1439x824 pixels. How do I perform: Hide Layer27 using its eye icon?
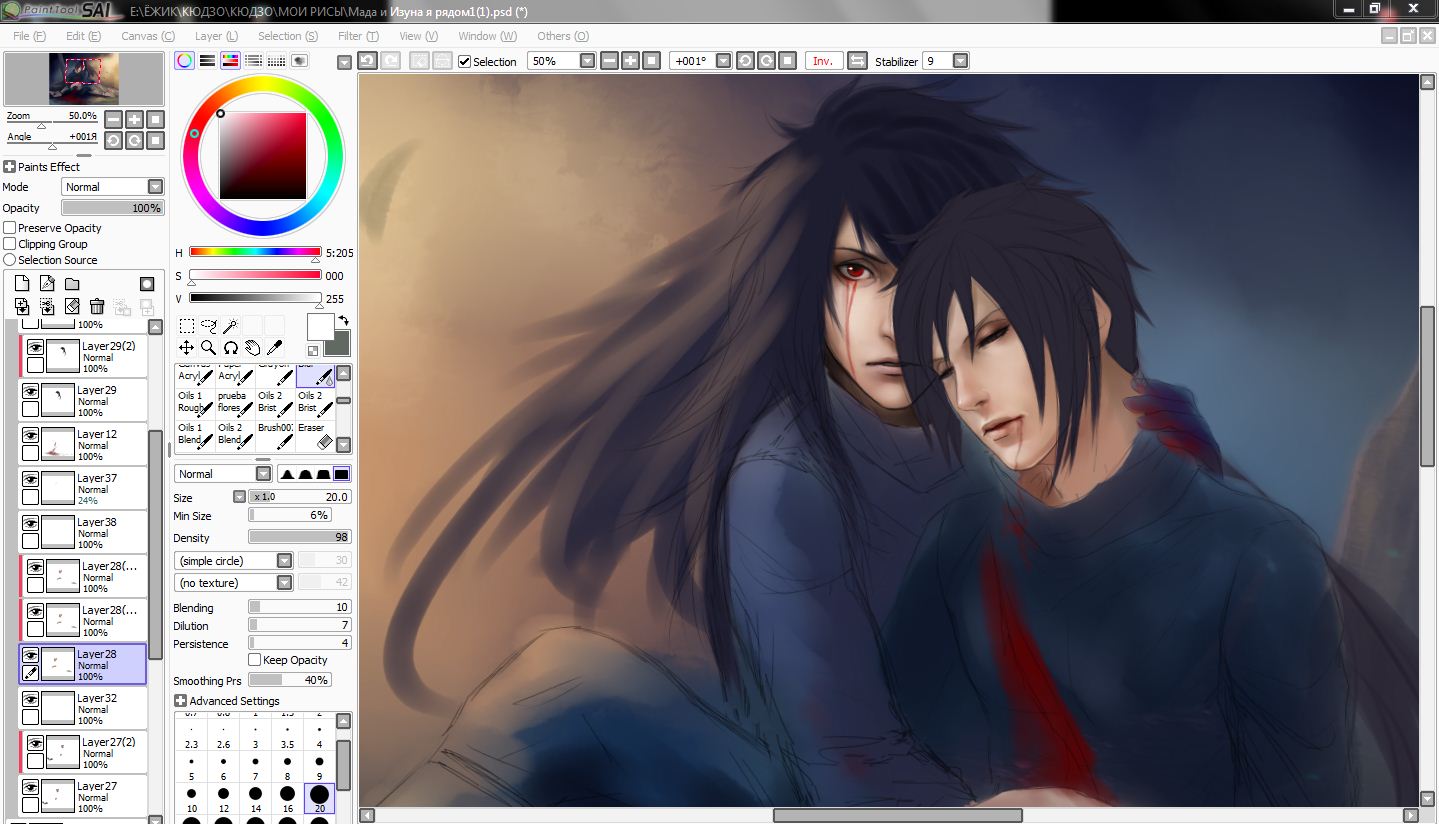[30, 787]
